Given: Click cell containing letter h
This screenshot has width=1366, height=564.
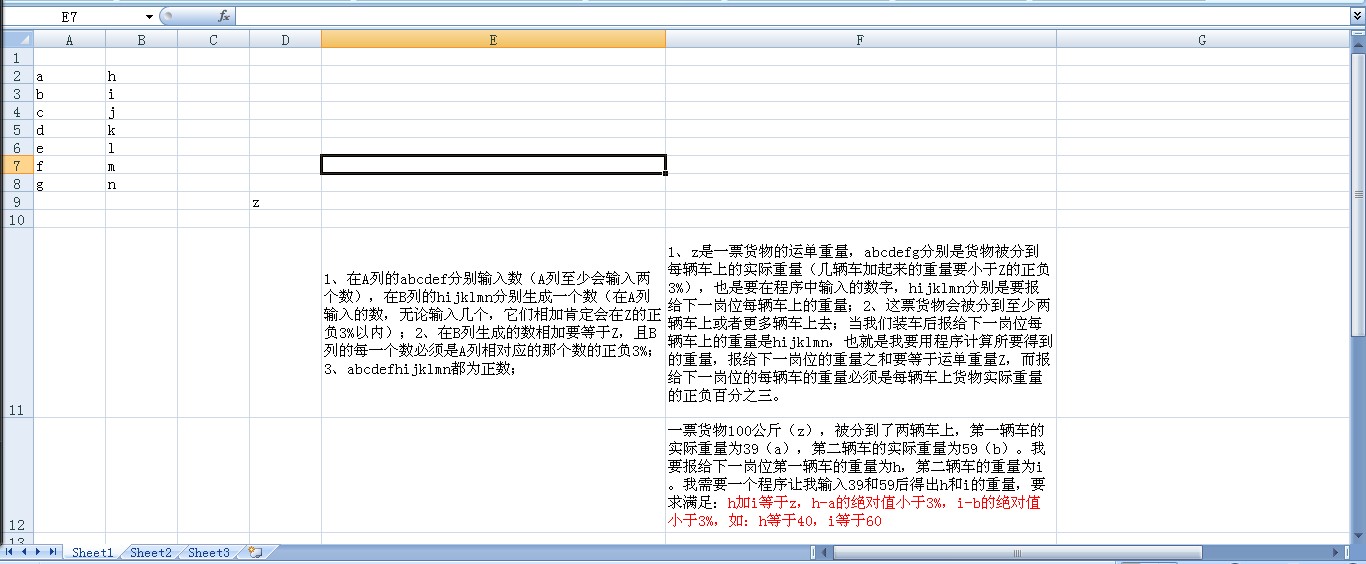Looking at the screenshot, I should tap(141, 76).
